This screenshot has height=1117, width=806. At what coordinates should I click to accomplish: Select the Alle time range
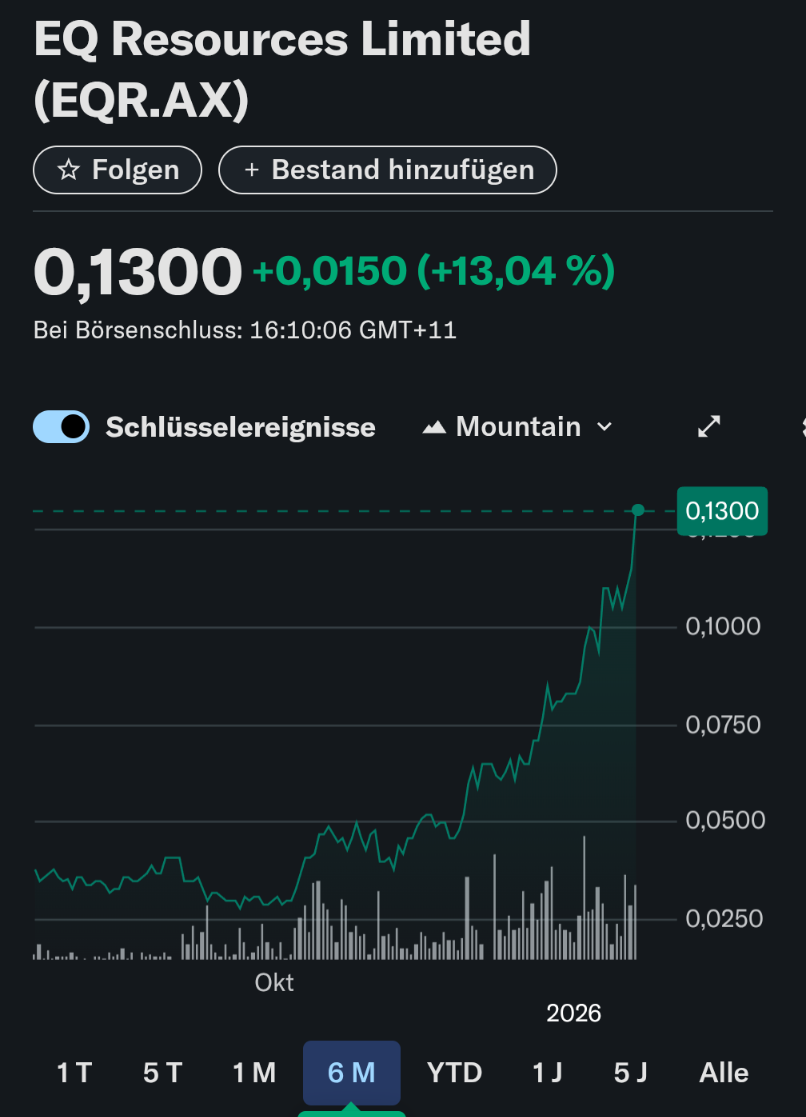(x=724, y=1073)
